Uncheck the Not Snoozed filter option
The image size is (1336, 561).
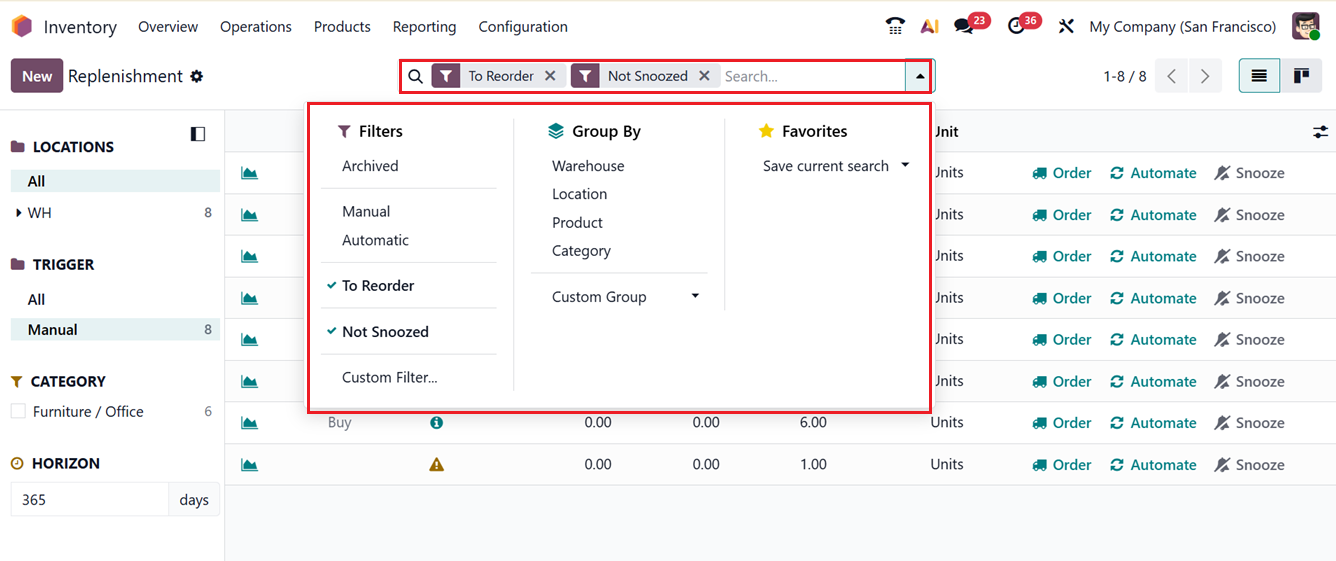tap(385, 332)
